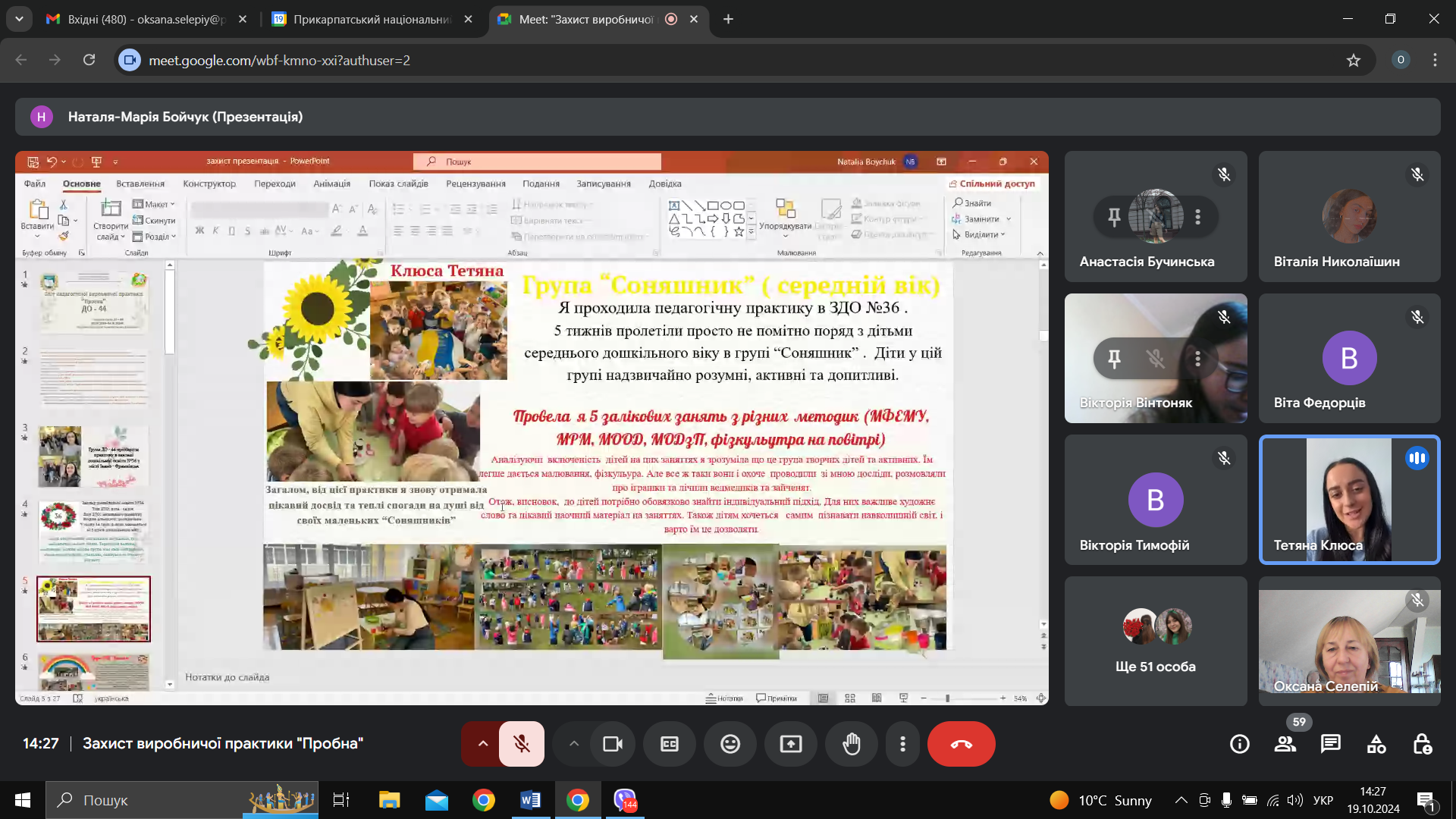Leave the call

961,744
